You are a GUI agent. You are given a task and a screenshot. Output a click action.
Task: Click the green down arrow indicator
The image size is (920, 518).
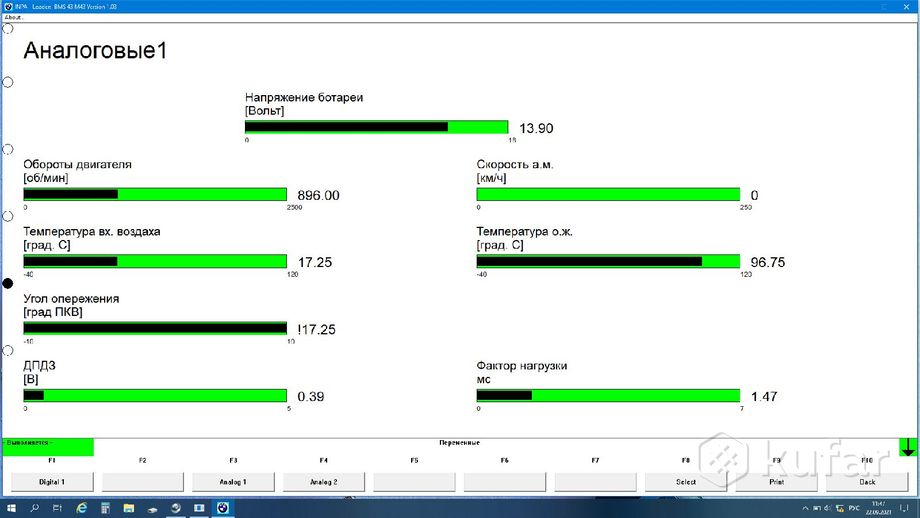click(x=907, y=447)
